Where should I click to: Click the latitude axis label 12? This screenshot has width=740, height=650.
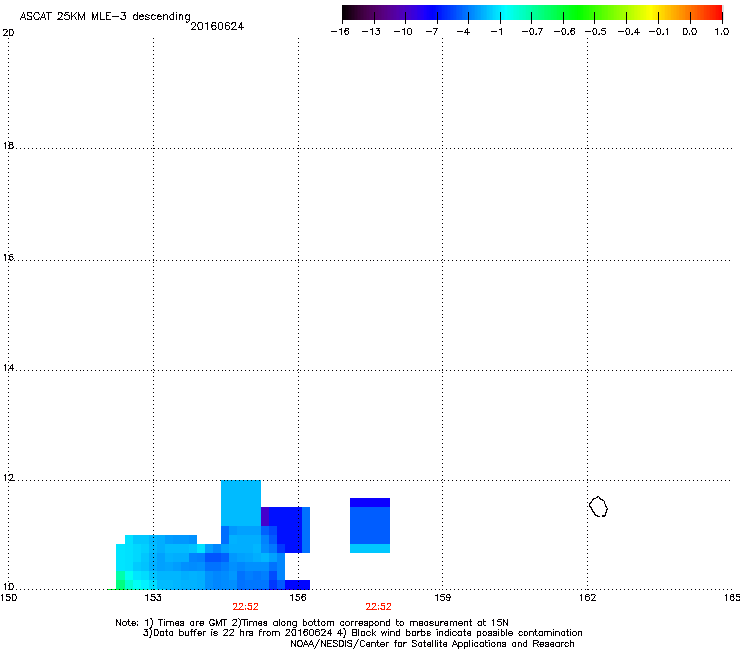tap(8, 478)
